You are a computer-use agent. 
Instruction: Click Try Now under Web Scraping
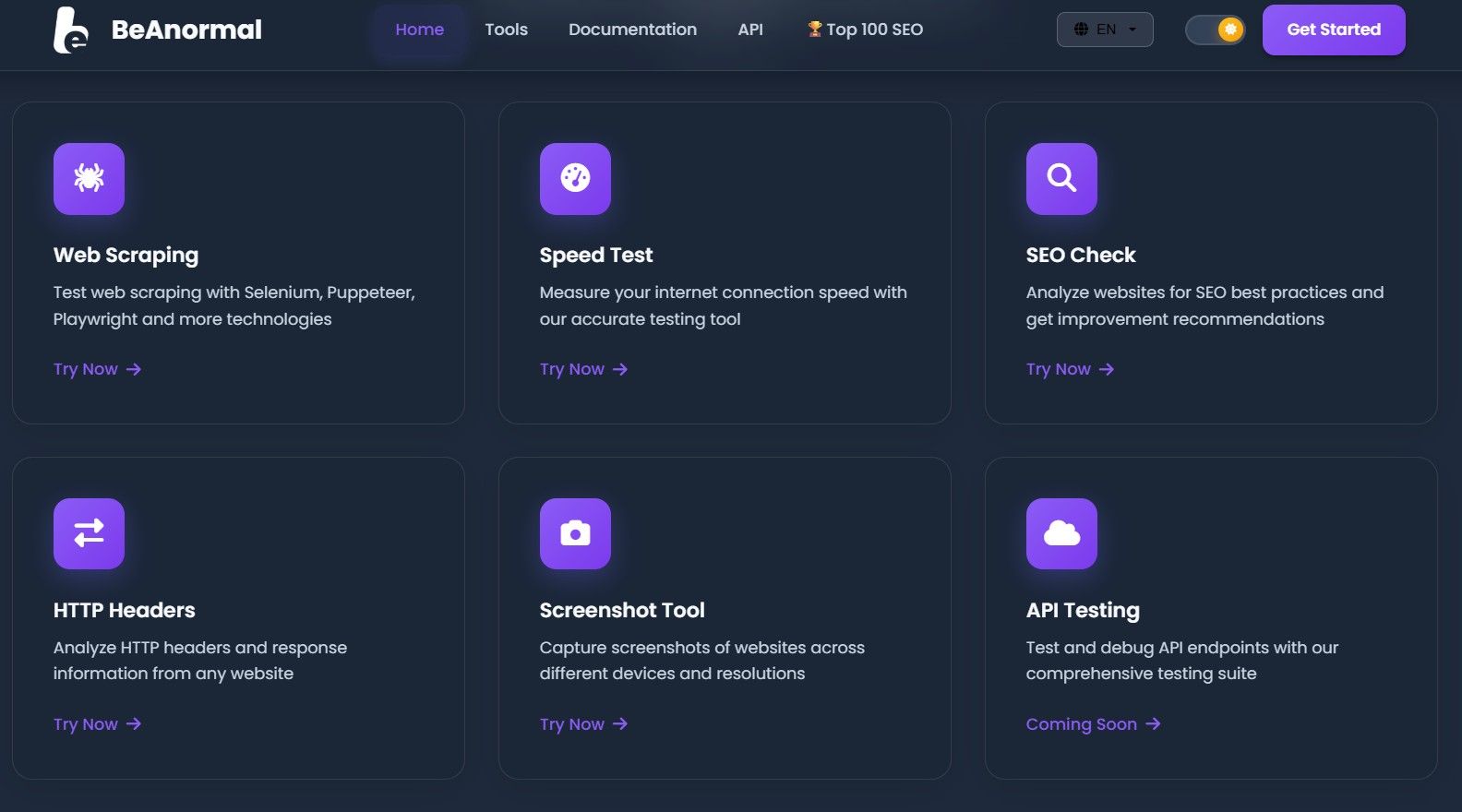98,369
